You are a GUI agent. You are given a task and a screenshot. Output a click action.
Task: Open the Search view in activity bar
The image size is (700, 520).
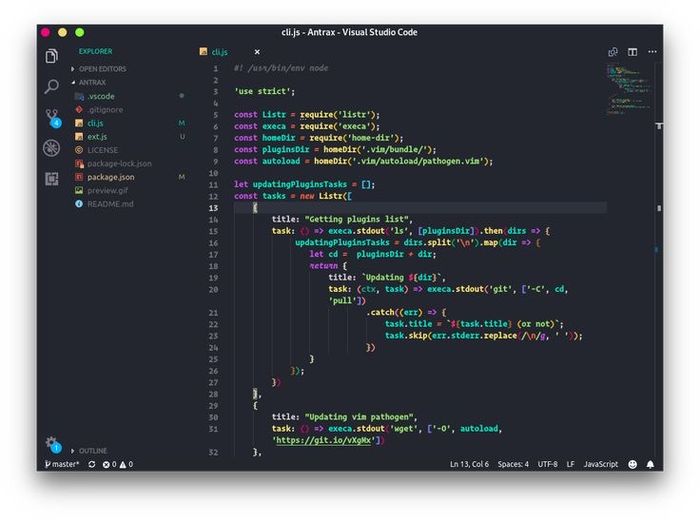coord(52,86)
